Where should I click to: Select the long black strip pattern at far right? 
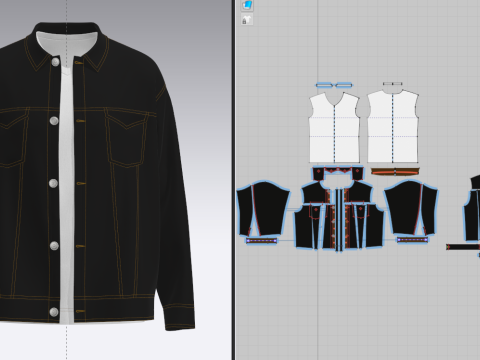463,247
